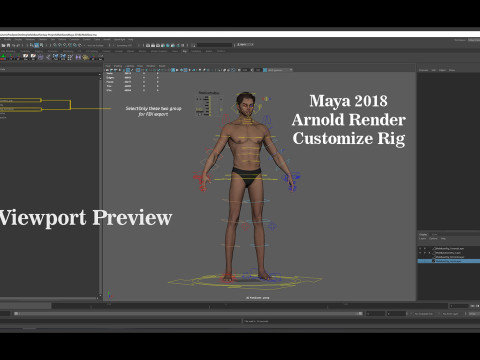
Task: Open the Layers menu in the Layer Editor
Action: (422, 239)
